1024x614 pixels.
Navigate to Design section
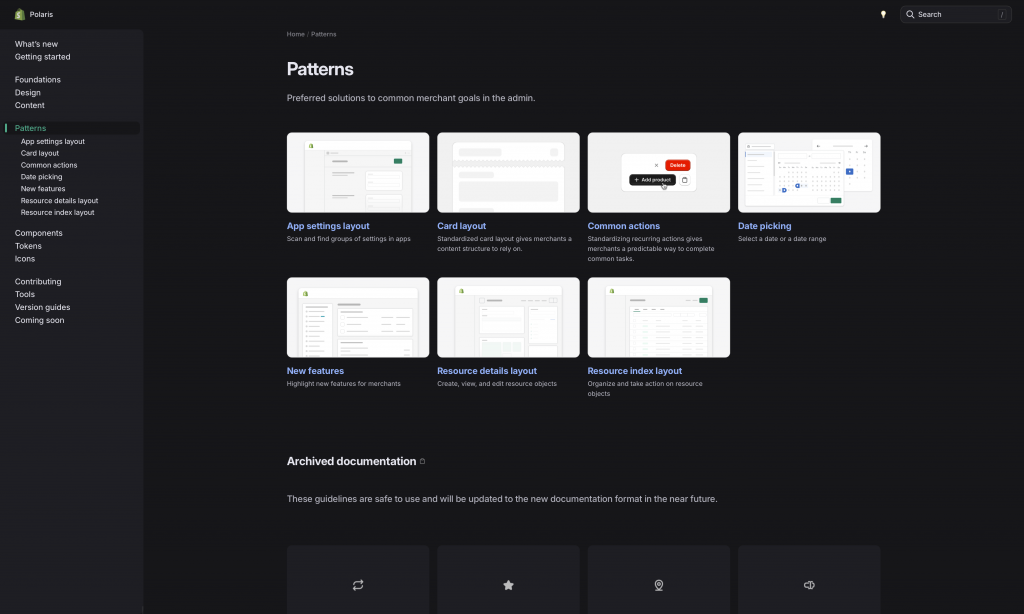(27, 93)
